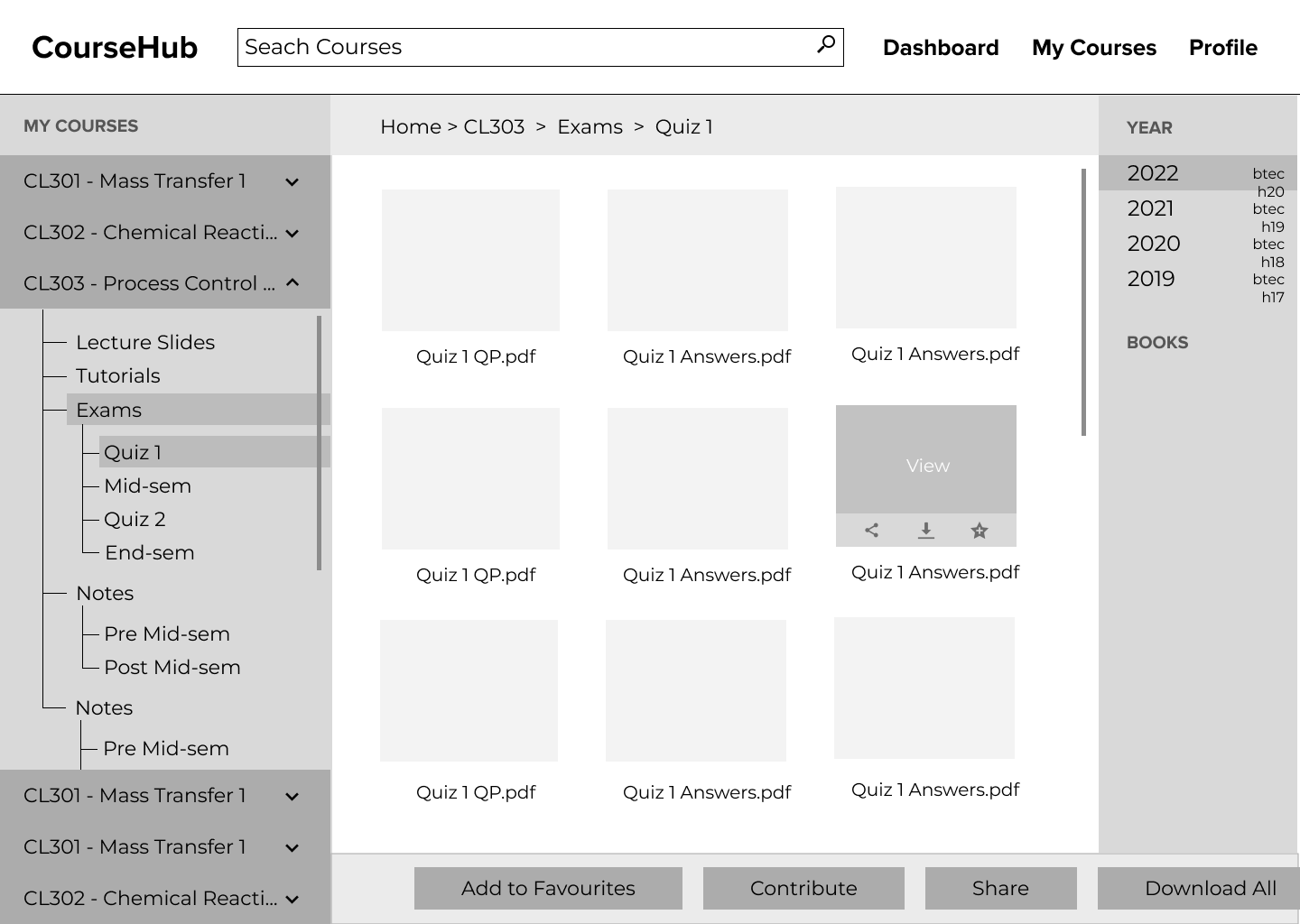Click the search magnifier icon
The width and height of the screenshot is (1300, 924).
coord(825,44)
